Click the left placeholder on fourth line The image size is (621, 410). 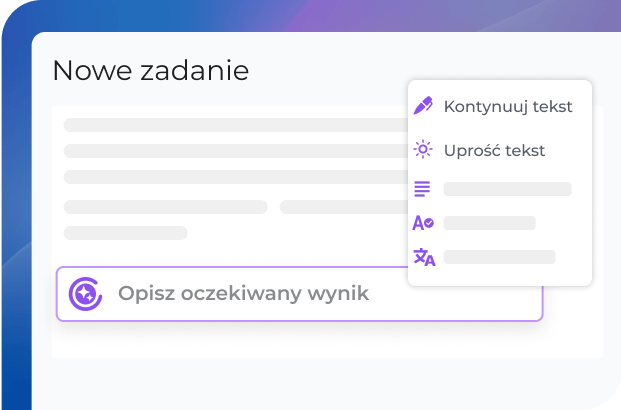[x=165, y=207]
